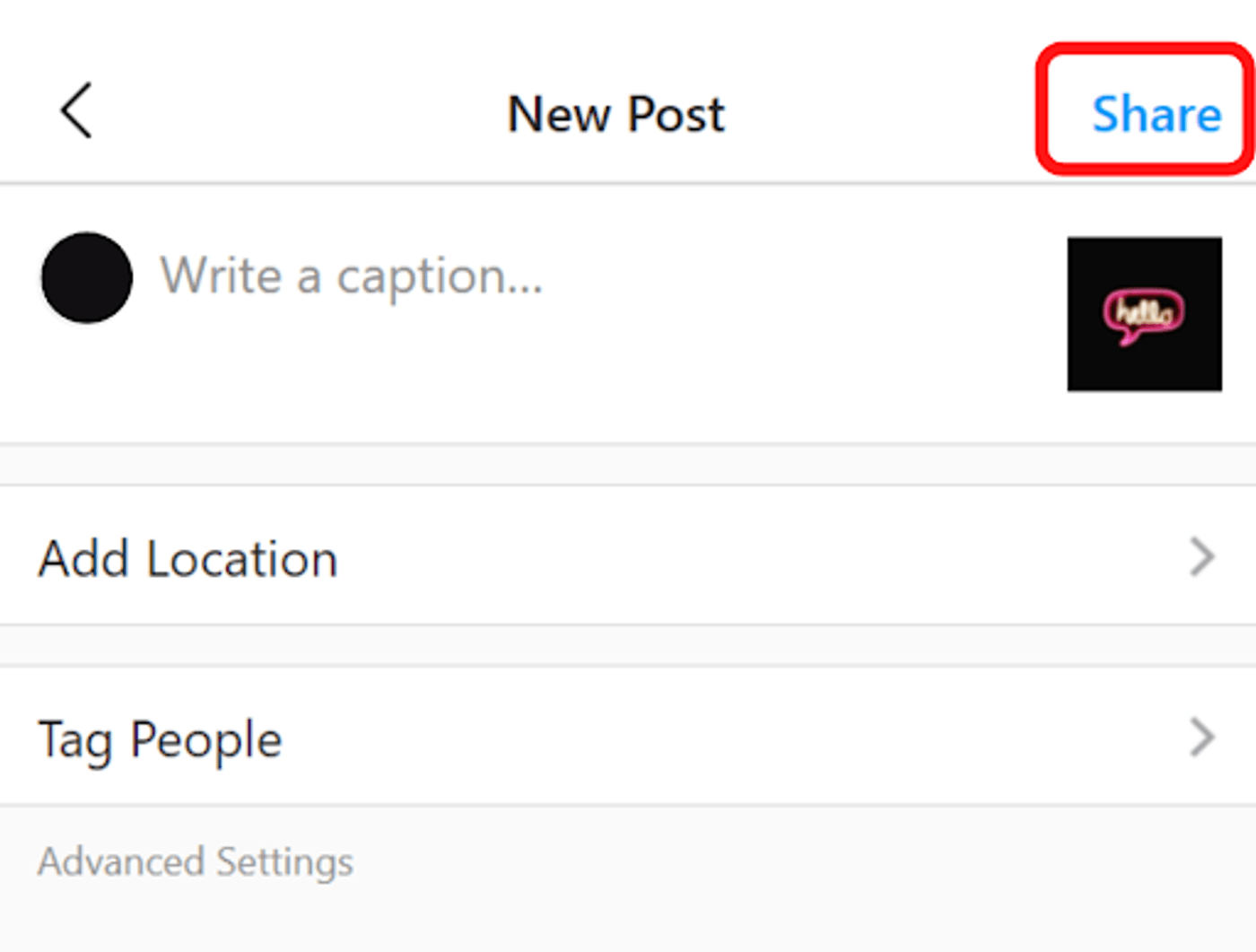Open the post image thumbnail preview
The image size is (1256, 952).
pyautogui.click(x=1144, y=314)
